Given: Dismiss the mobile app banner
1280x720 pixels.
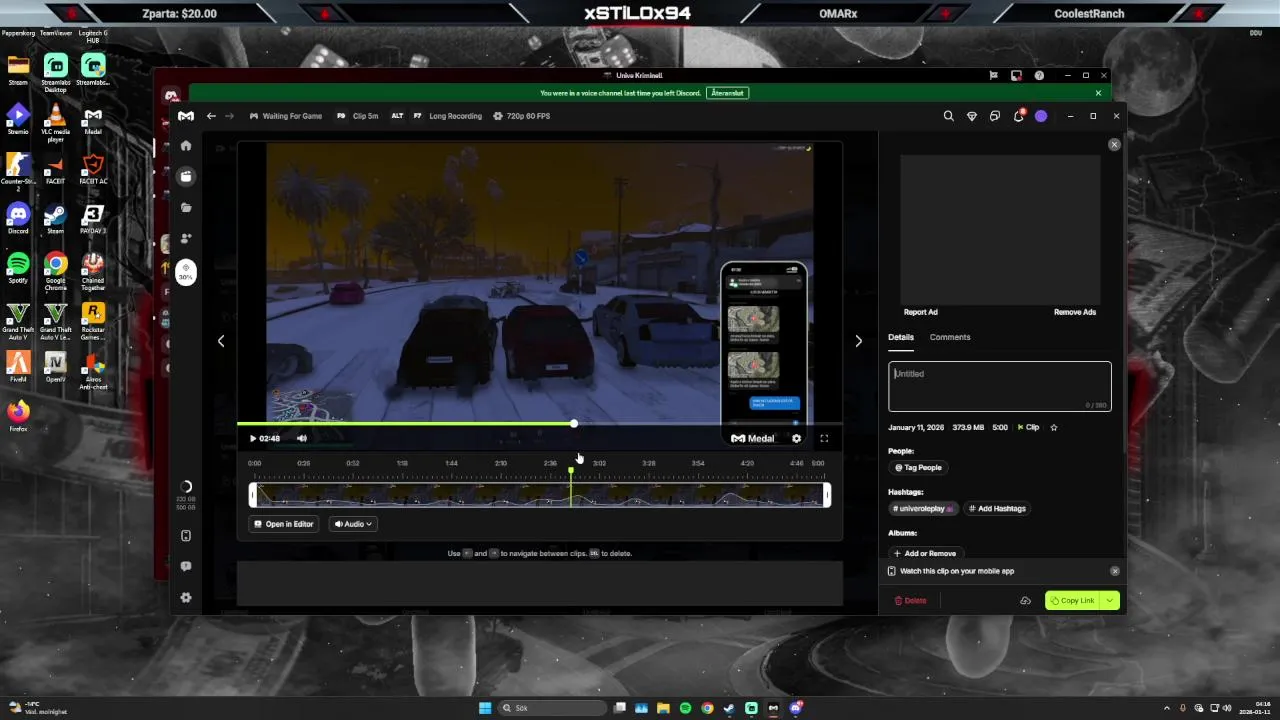Looking at the screenshot, I should coord(1115,571).
